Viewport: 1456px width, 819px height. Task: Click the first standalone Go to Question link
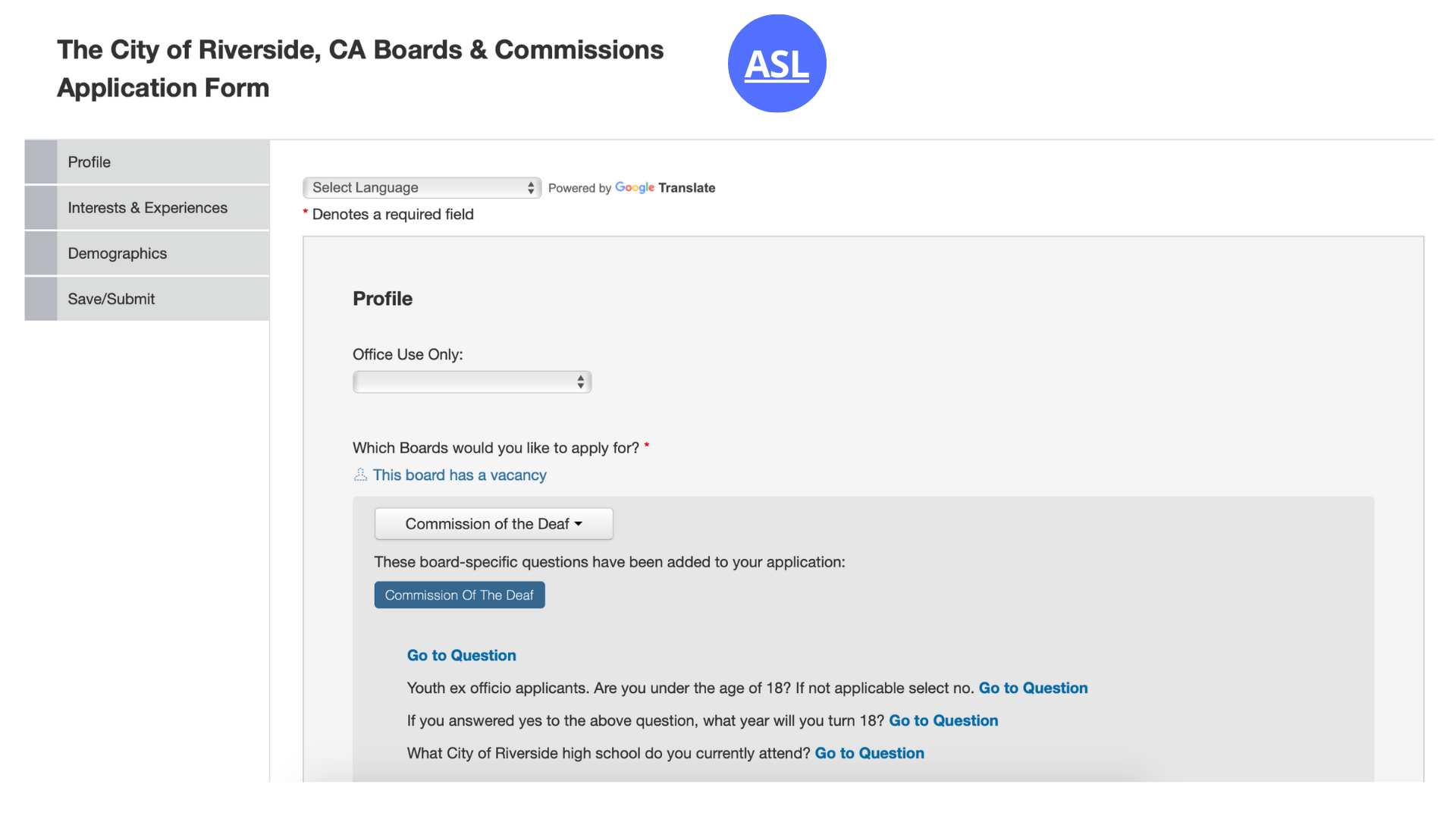[461, 655]
